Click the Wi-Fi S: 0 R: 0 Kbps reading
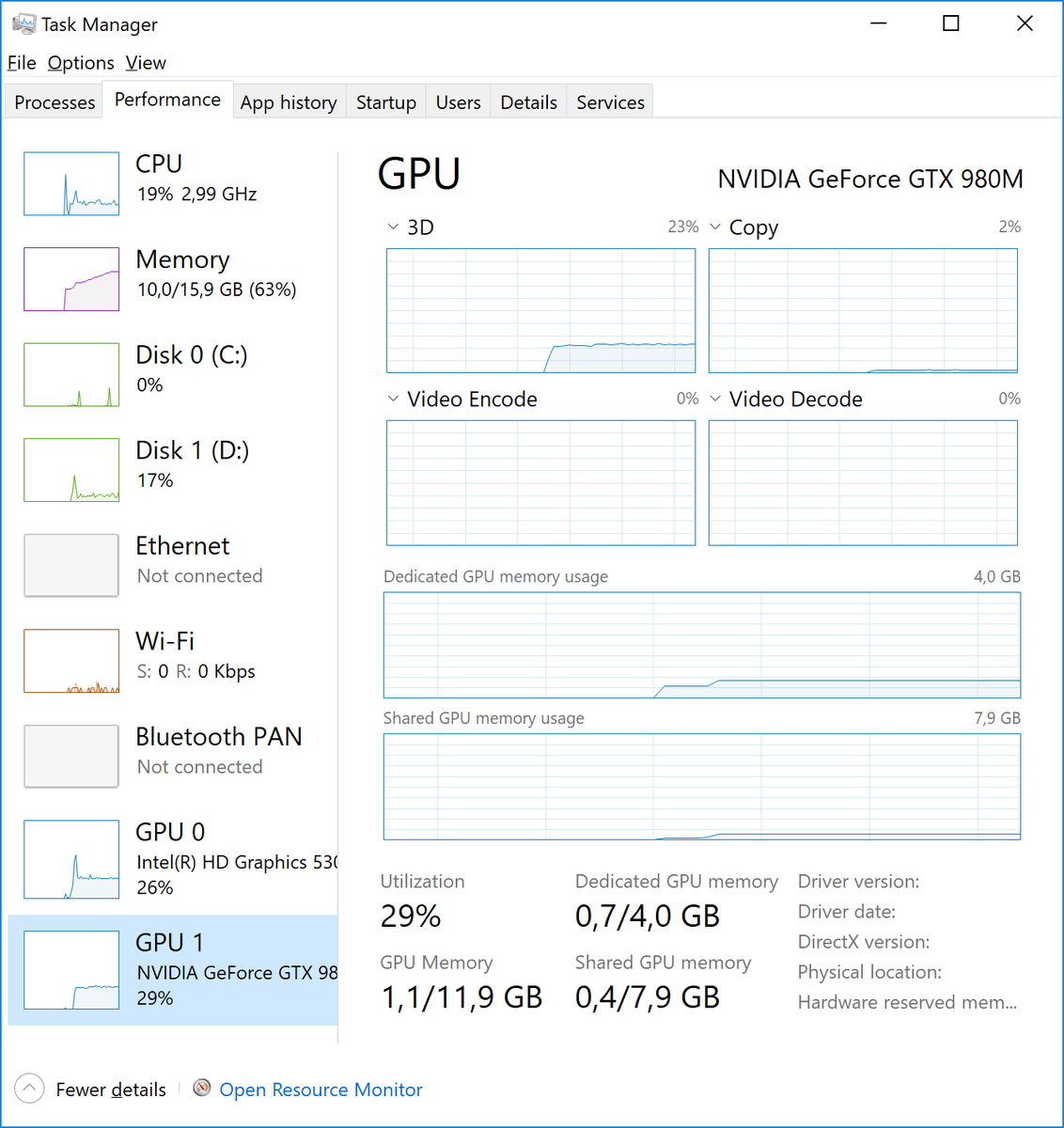This screenshot has width=1064, height=1128. (196, 671)
